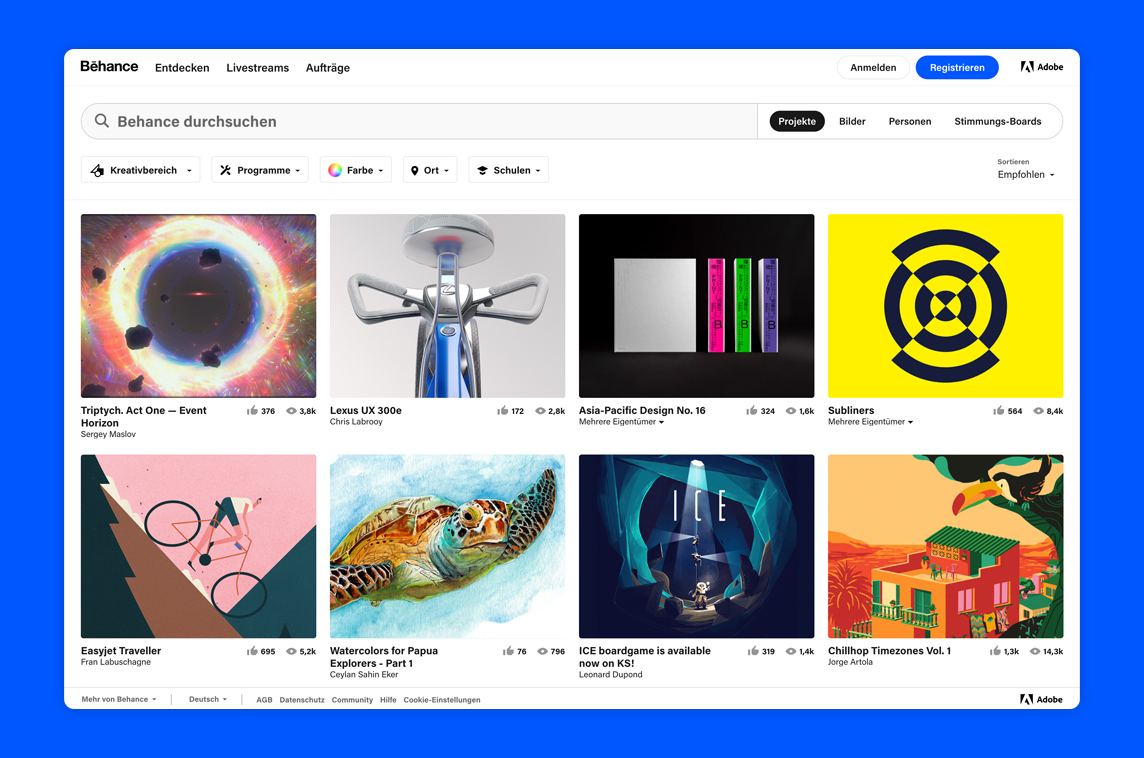1144x758 pixels.
Task: Click views eye icon for Asia-Pacific Design
Action: point(790,411)
